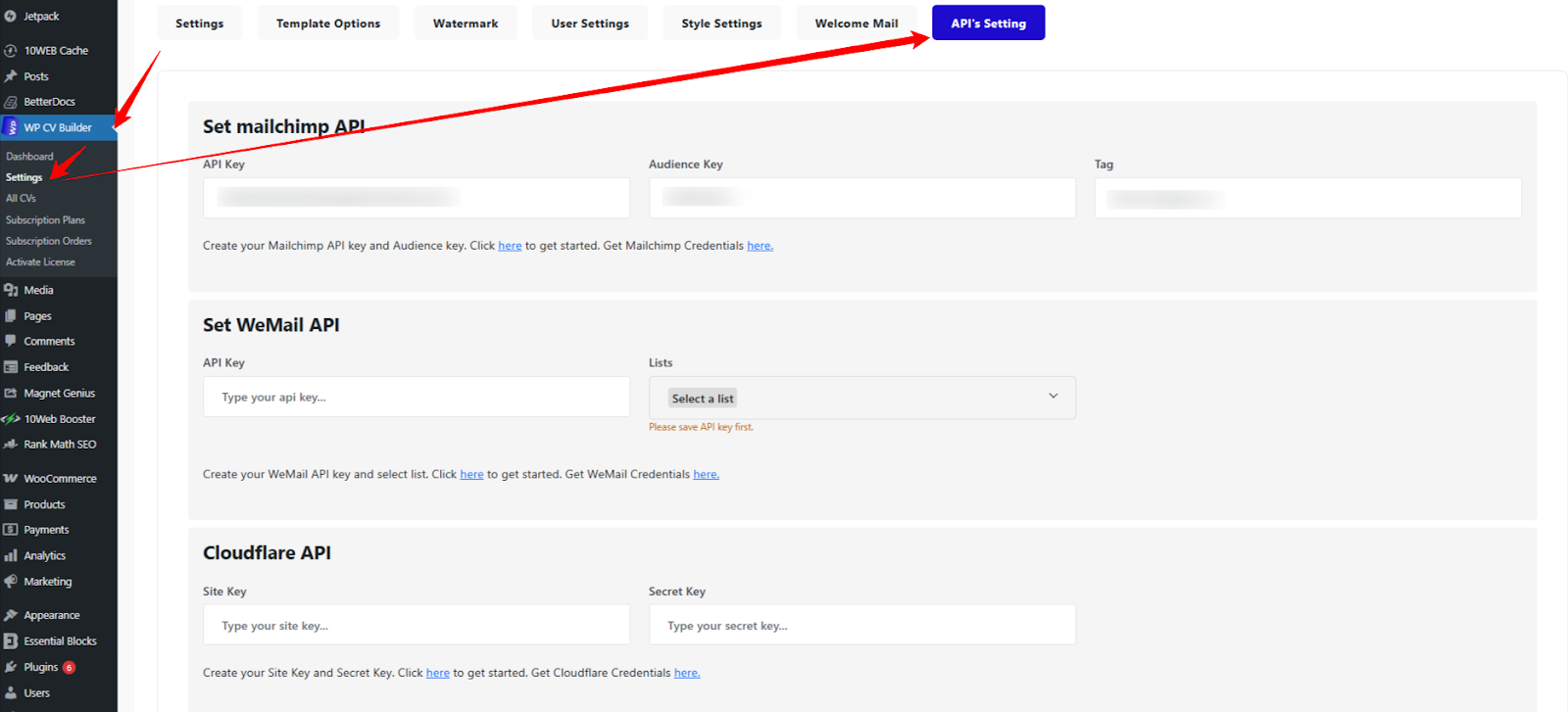The height and width of the screenshot is (712, 1568).
Task: Click the Cloudflare Site Key input
Action: click(416, 625)
